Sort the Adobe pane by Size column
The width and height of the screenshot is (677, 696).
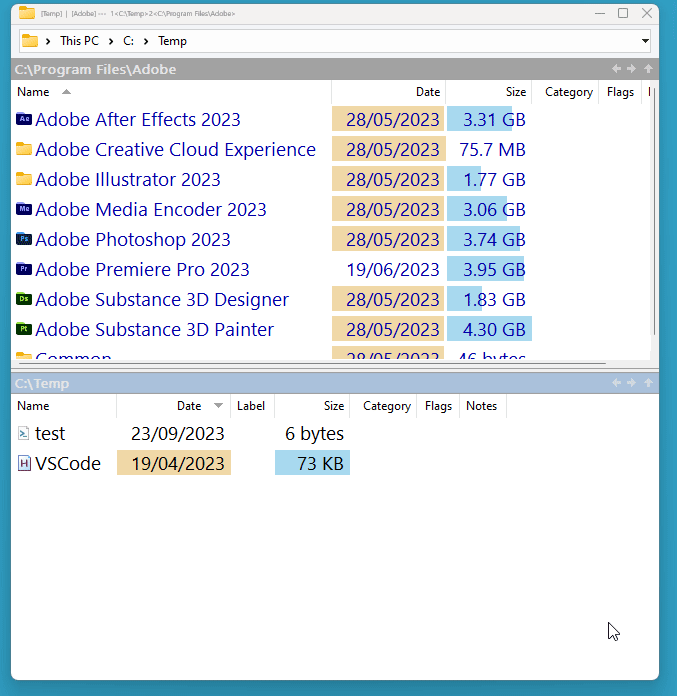pyautogui.click(x=488, y=92)
